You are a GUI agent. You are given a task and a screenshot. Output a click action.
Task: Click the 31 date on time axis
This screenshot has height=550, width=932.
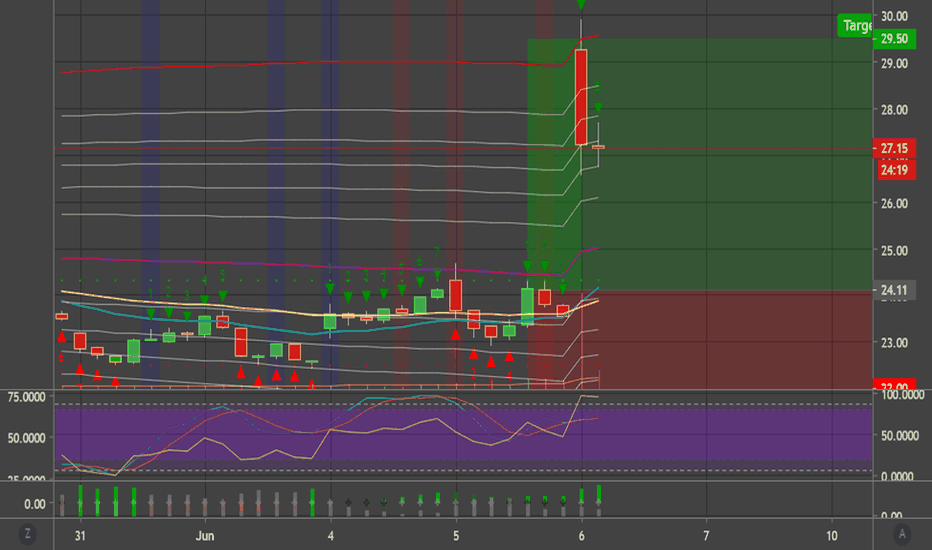pos(80,536)
